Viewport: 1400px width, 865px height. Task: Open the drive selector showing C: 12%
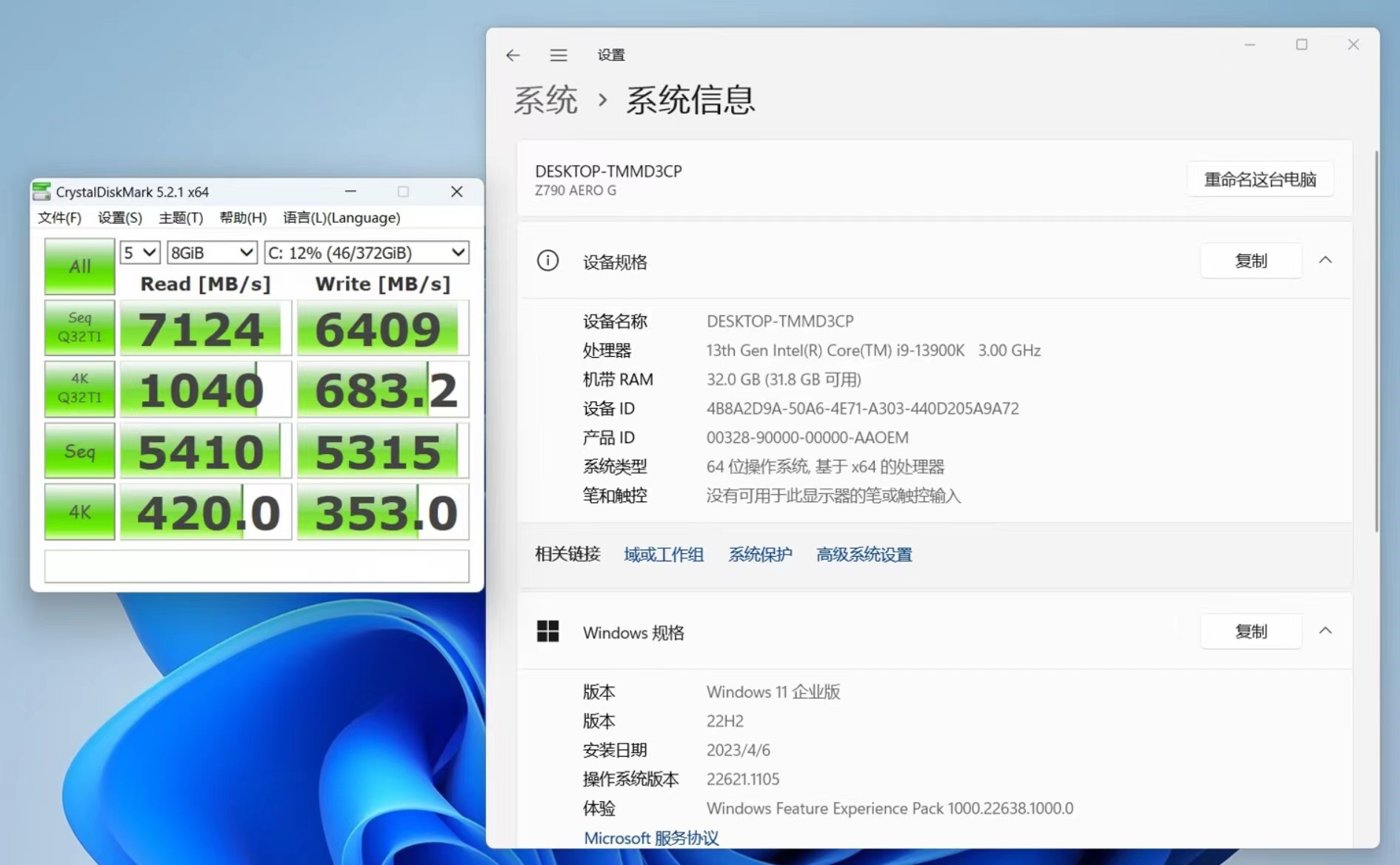pos(367,253)
